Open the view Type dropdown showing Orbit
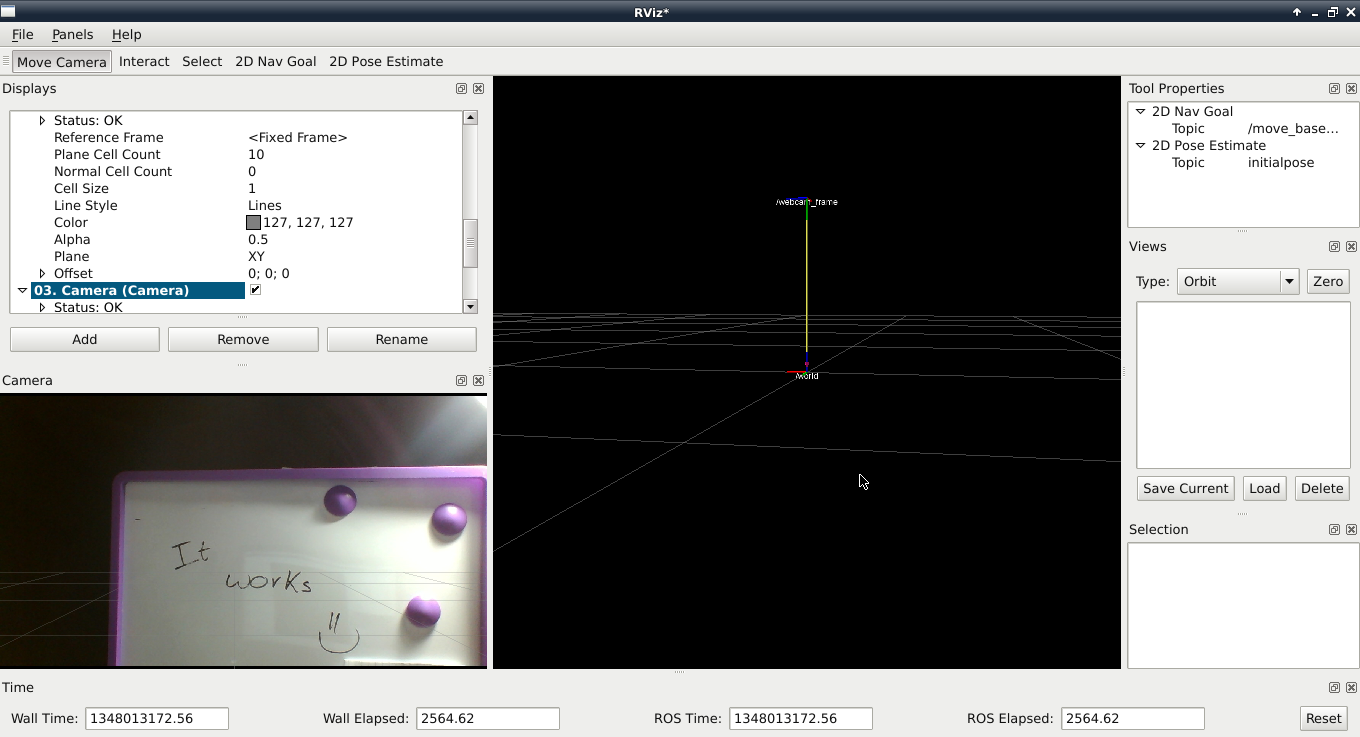This screenshot has width=1360, height=737. (1237, 282)
